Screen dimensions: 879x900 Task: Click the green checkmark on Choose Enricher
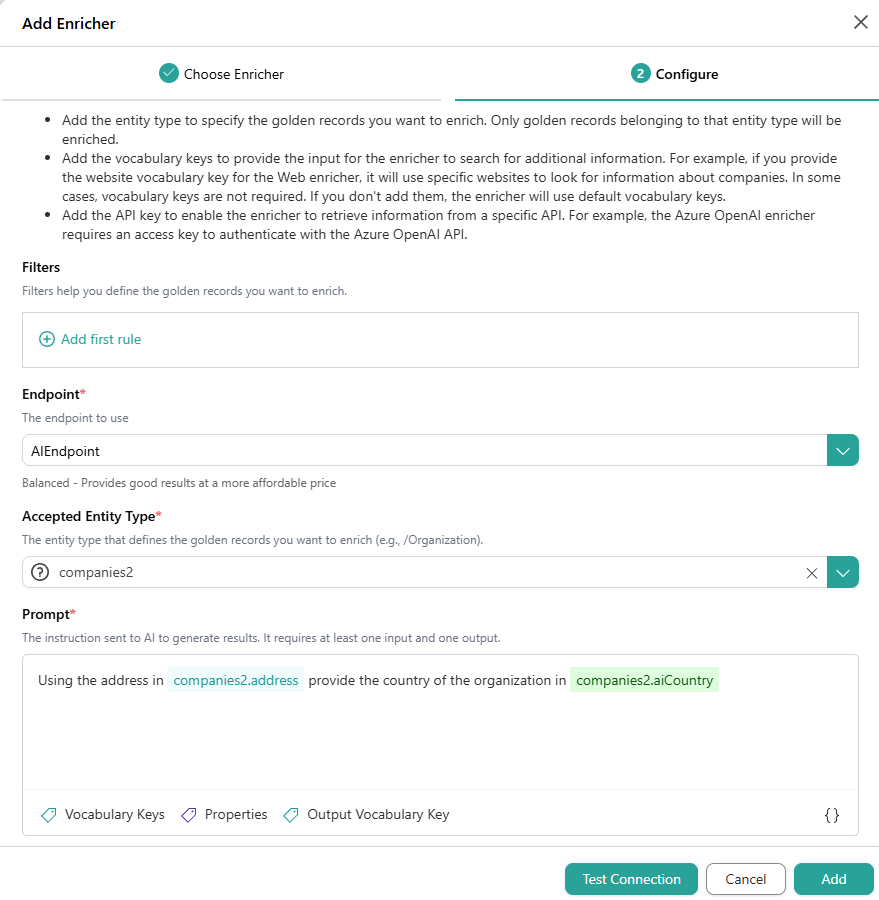(169, 74)
